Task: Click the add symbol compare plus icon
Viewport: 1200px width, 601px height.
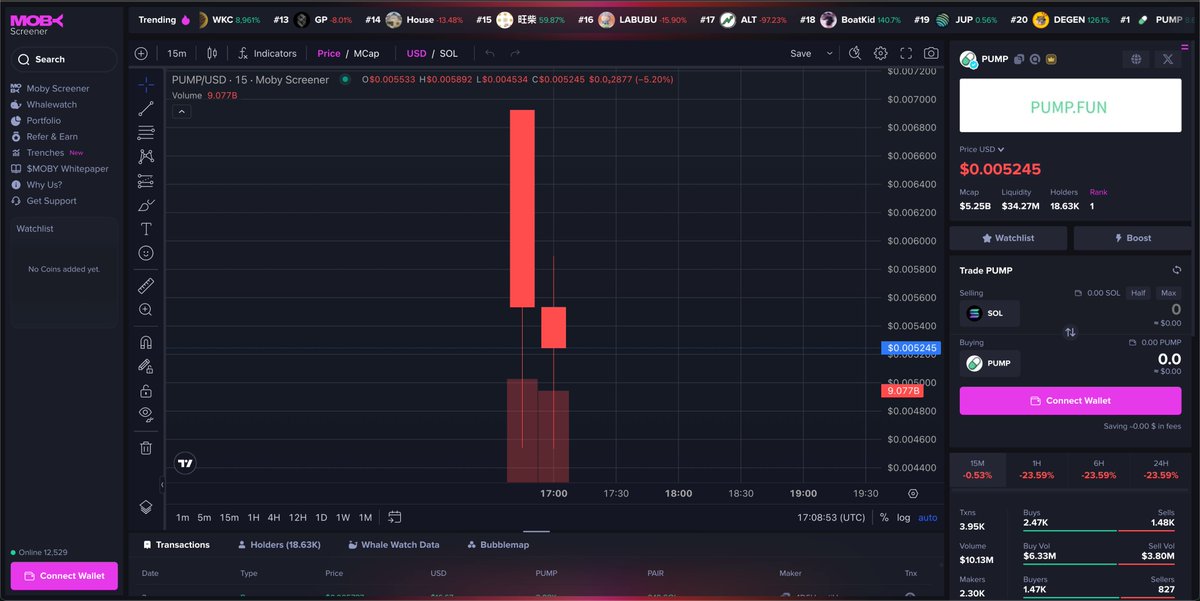Action: [141, 53]
